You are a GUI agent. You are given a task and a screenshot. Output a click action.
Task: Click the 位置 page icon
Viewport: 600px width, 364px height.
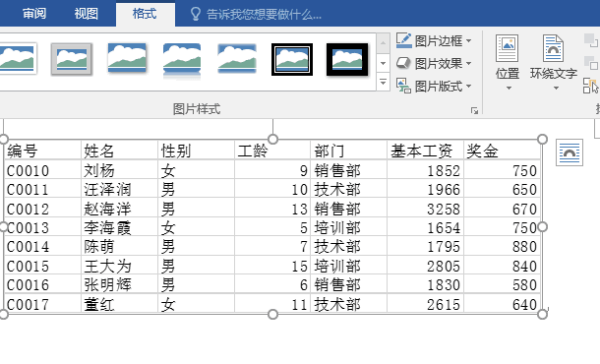click(x=507, y=48)
